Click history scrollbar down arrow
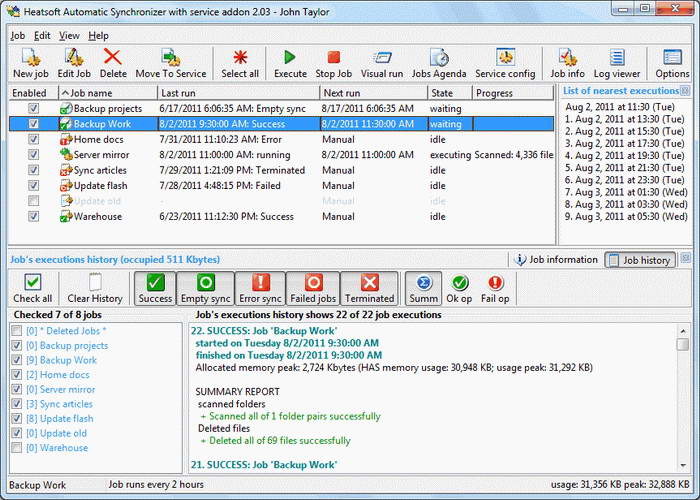Image resolution: width=700 pixels, height=500 pixels. point(683,465)
